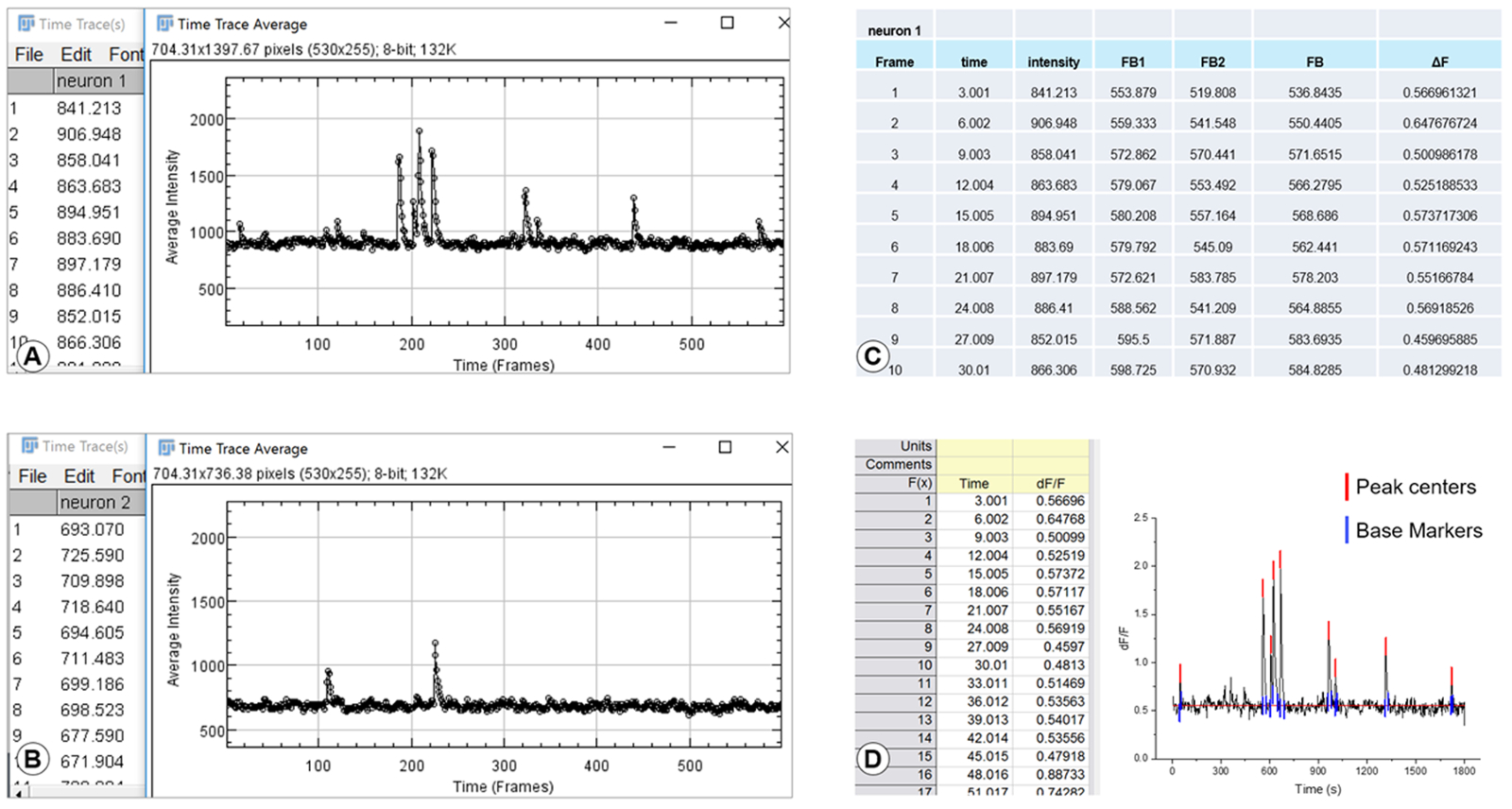Maximize the bottom Time Trace Average window

tap(725, 447)
